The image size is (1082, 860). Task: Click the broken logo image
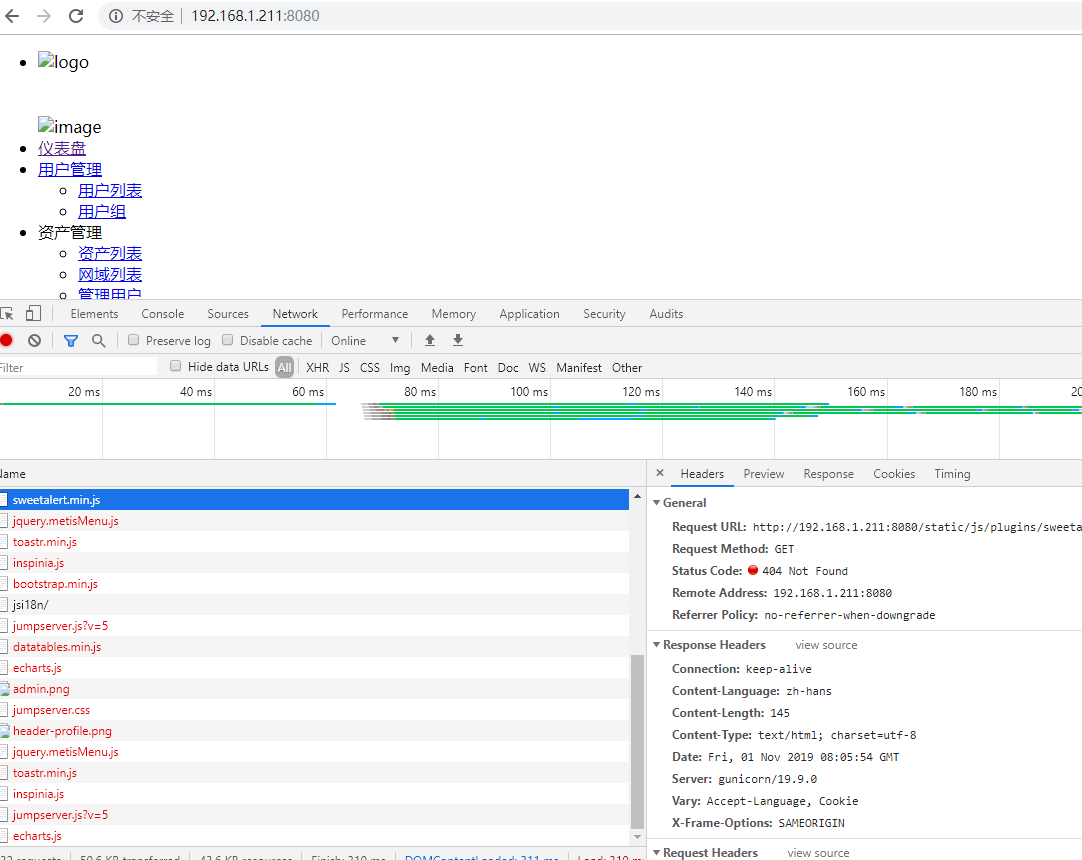[63, 62]
